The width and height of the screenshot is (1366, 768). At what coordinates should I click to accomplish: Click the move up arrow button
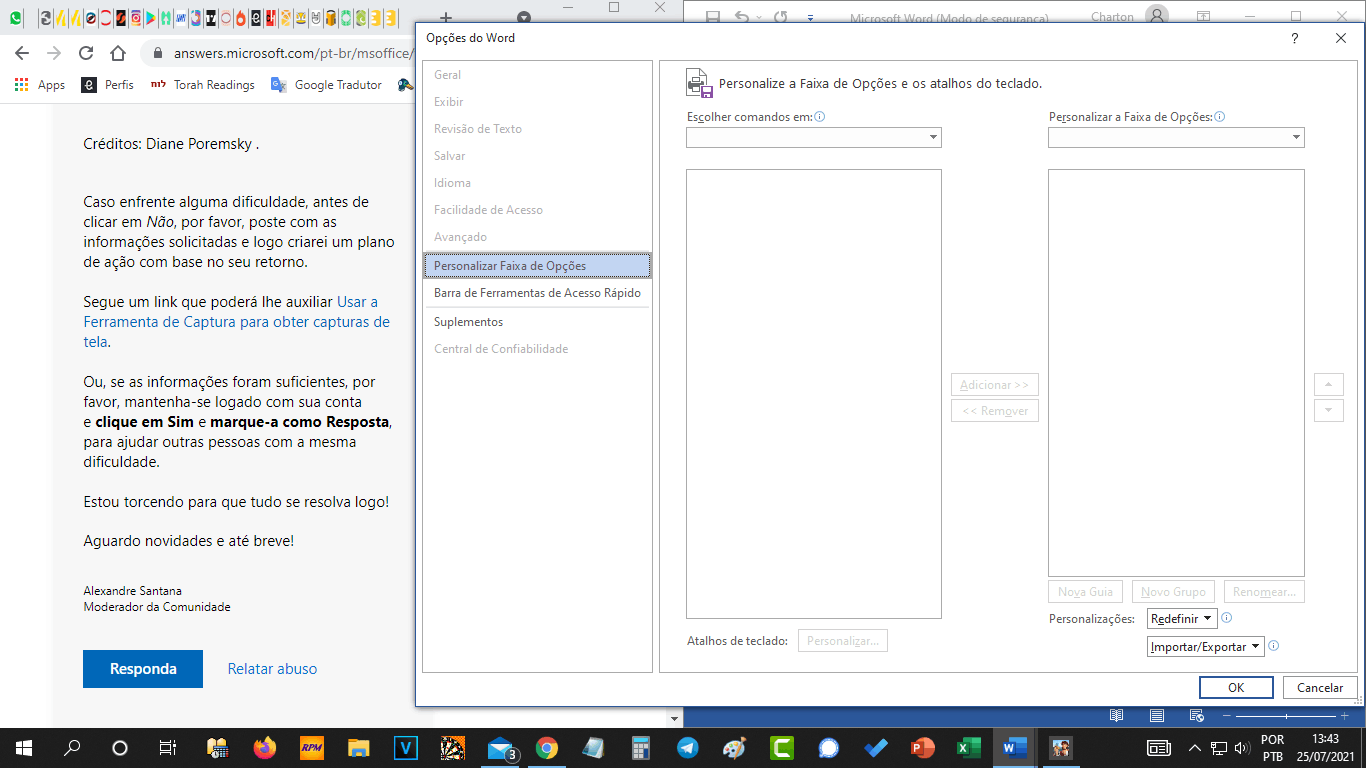(x=1328, y=385)
